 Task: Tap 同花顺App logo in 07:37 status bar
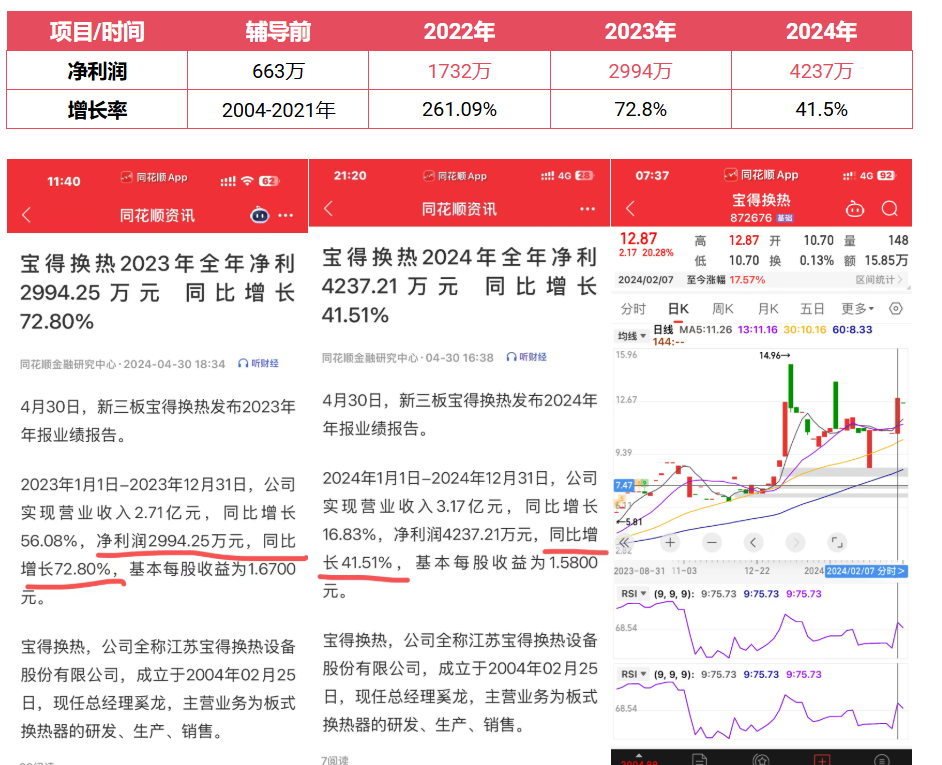[761, 175]
